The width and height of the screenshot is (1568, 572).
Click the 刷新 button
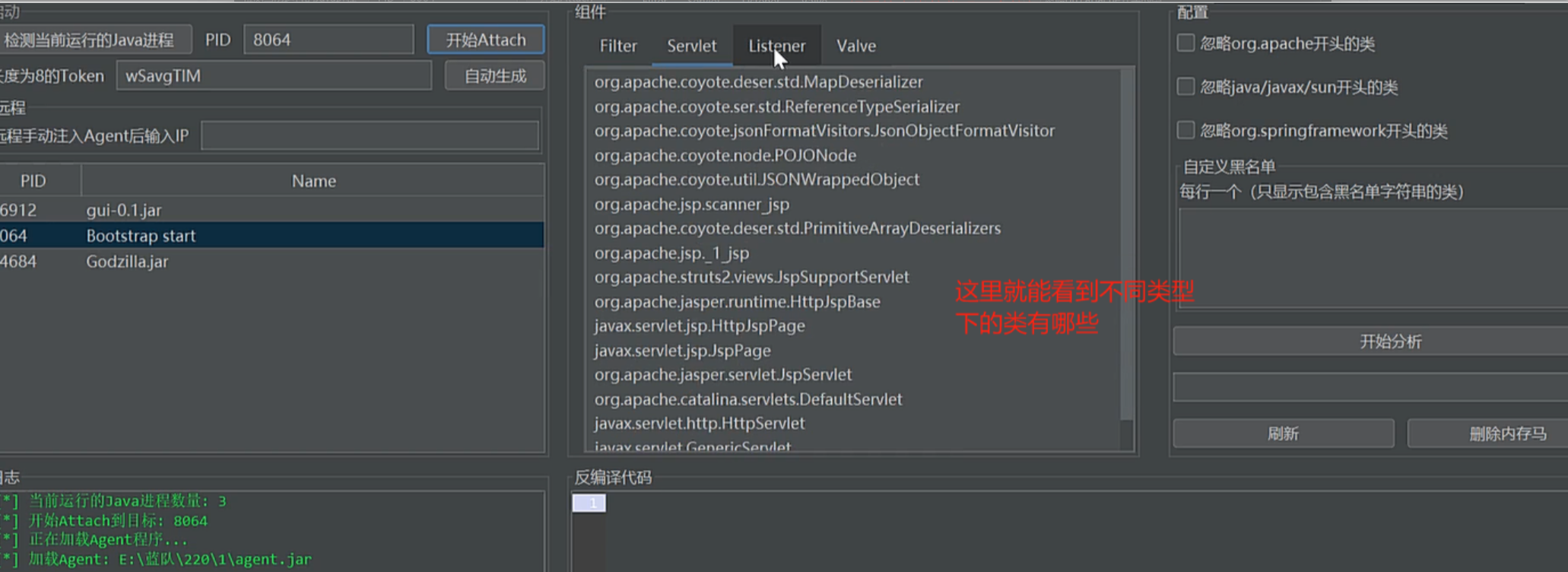1284,434
